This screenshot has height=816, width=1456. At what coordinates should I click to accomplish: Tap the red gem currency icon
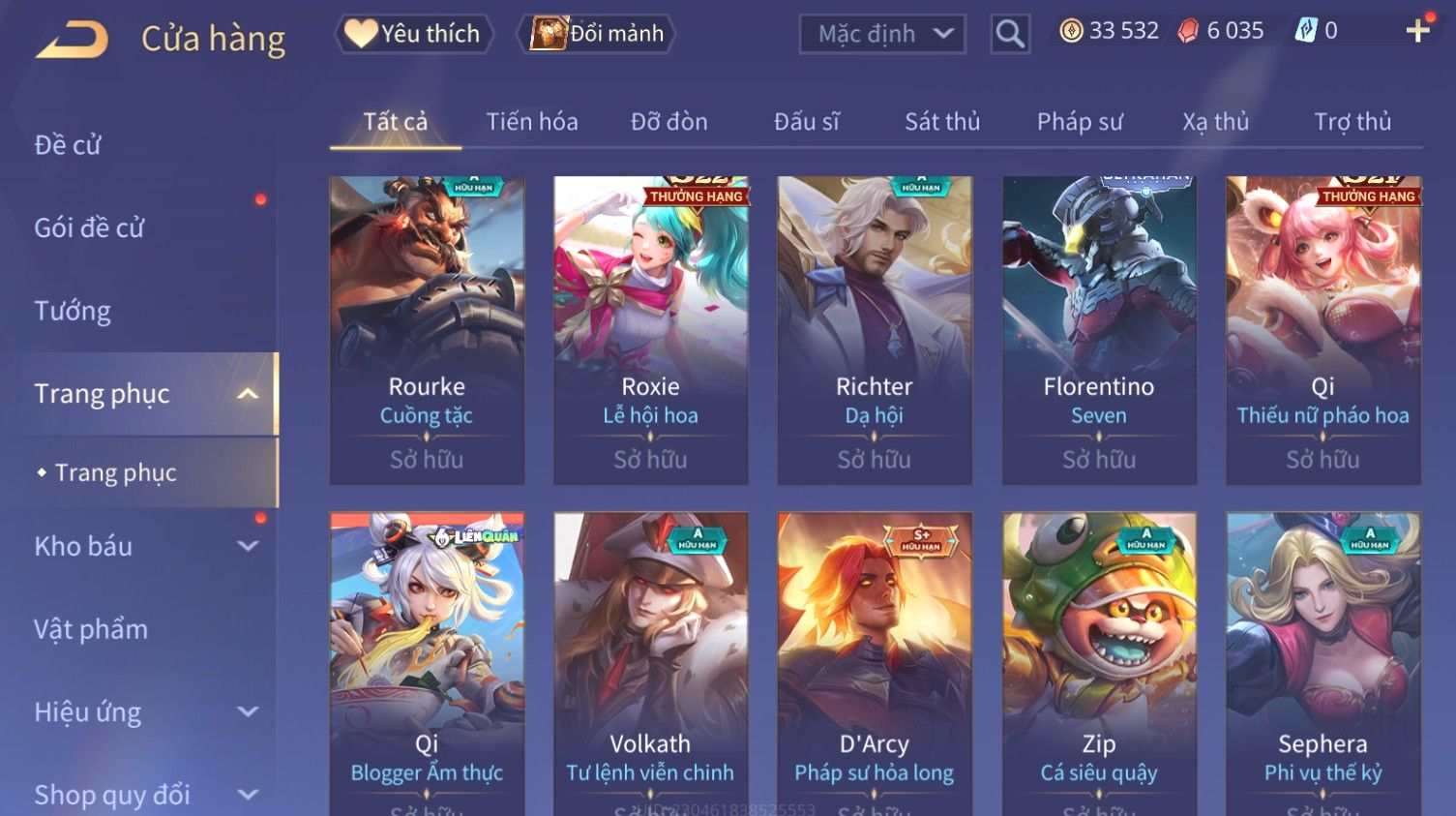pos(1188,31)
